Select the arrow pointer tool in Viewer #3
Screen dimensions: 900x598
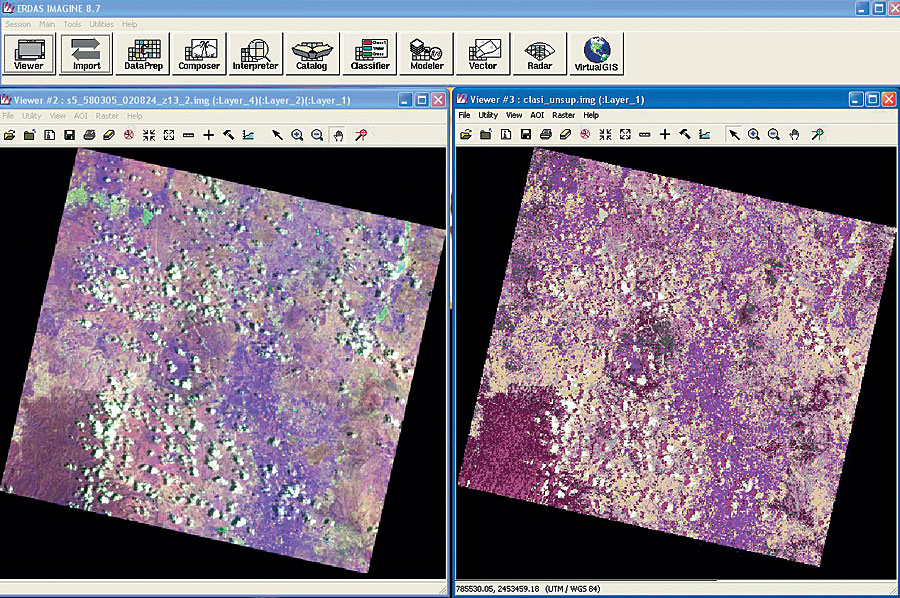(734, 134)
